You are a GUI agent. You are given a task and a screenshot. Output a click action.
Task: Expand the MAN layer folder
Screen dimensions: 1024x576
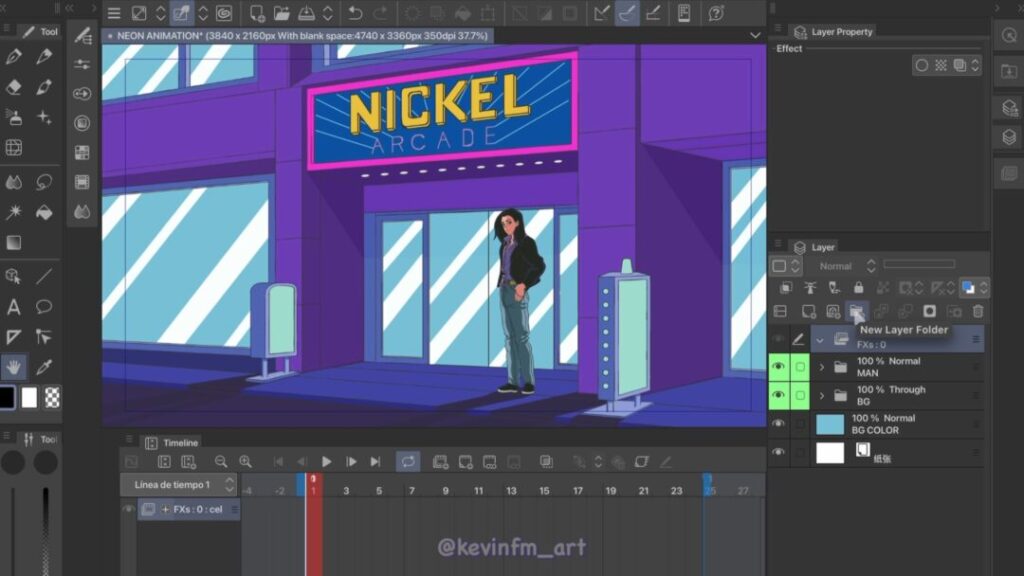pyautogui.click(x=822, y=367)
